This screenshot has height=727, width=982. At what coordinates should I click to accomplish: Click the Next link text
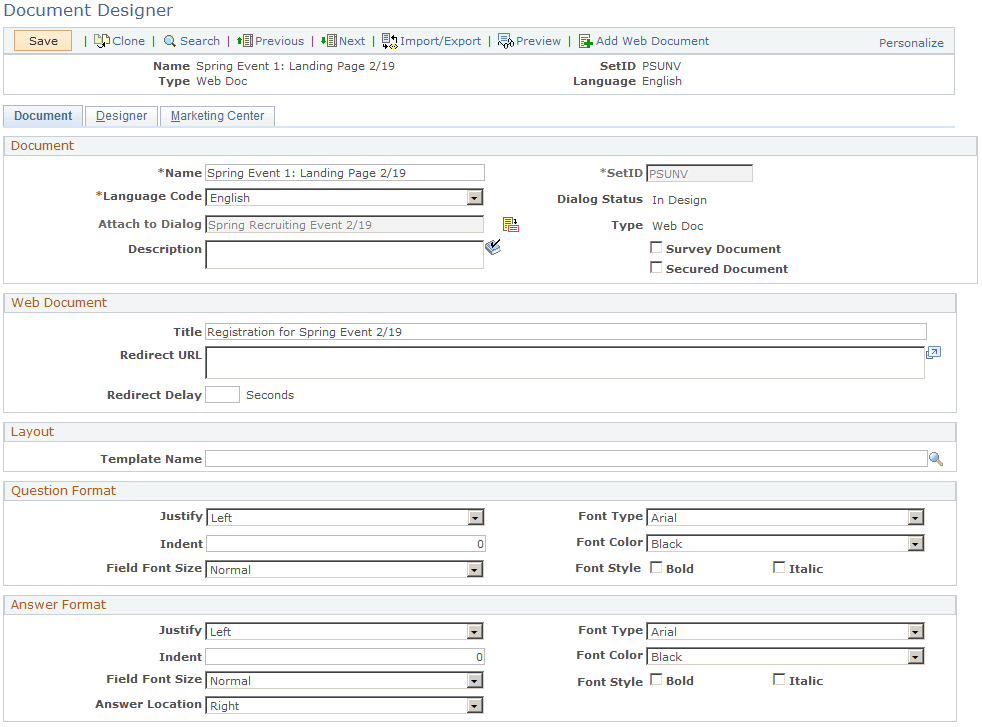(352, 41)
